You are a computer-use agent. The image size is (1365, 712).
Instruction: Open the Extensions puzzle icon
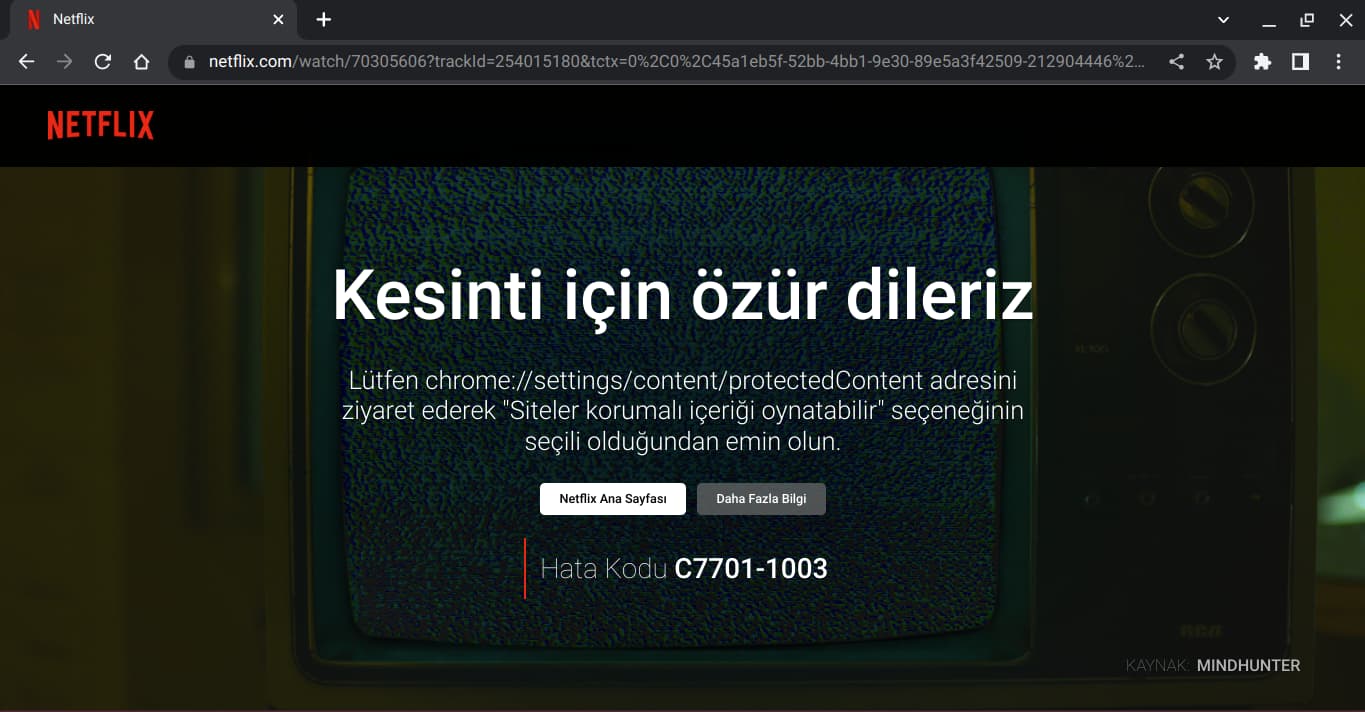click(1262, 62)
